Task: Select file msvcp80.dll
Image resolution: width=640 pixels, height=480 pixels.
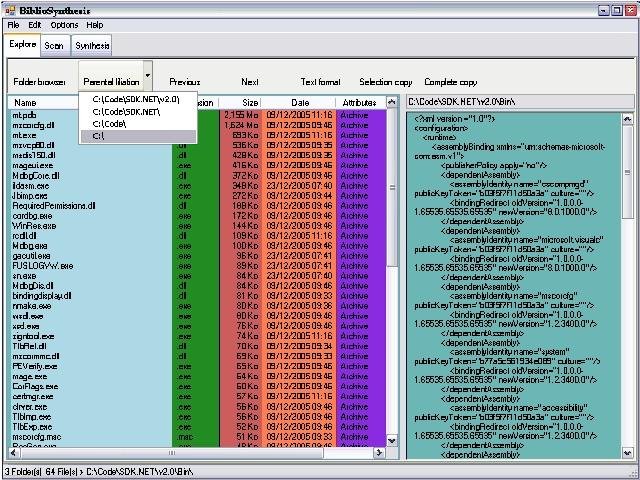Action: tap(33, 145)
